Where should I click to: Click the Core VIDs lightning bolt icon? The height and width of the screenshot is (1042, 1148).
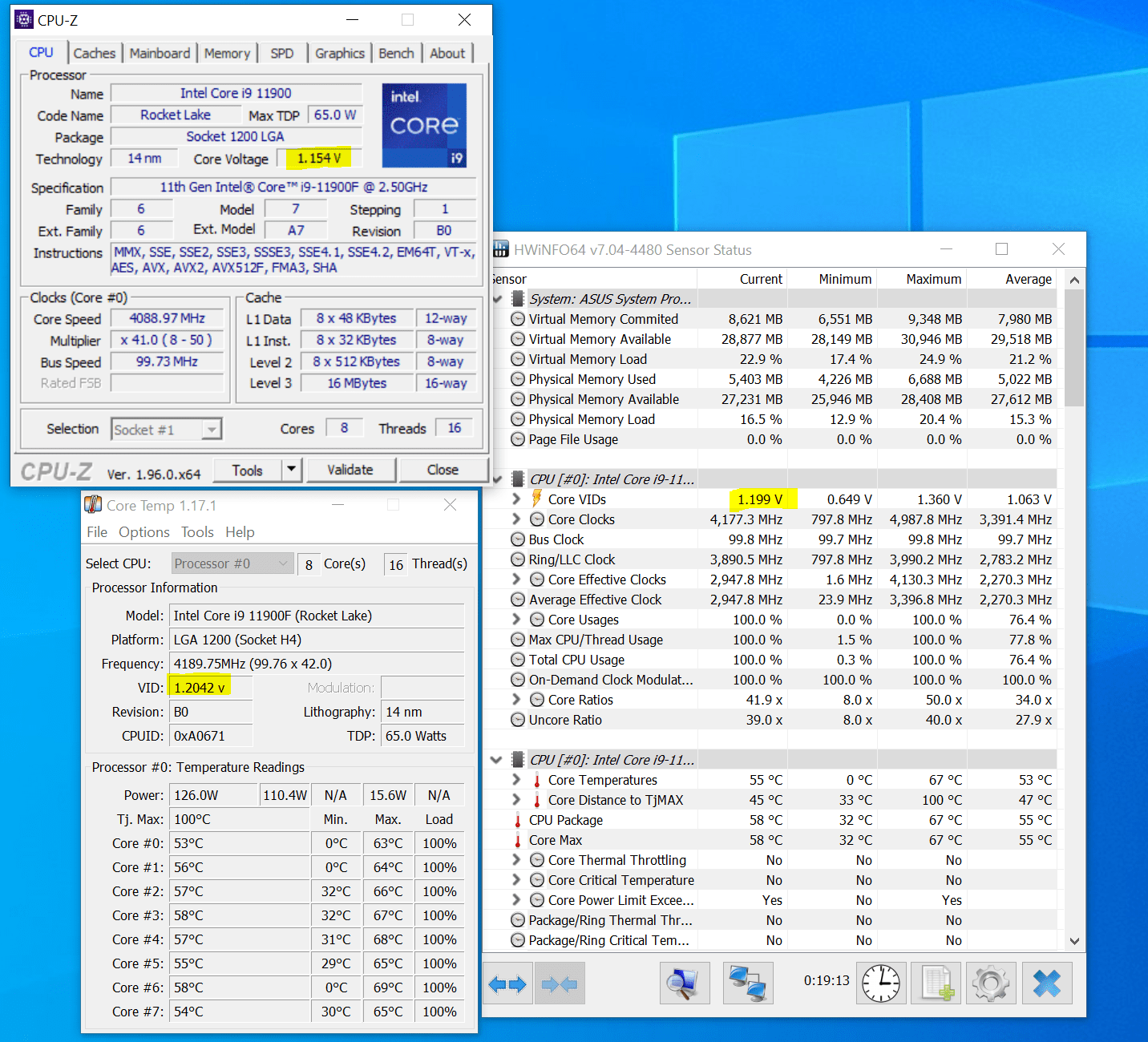[537, 499]
